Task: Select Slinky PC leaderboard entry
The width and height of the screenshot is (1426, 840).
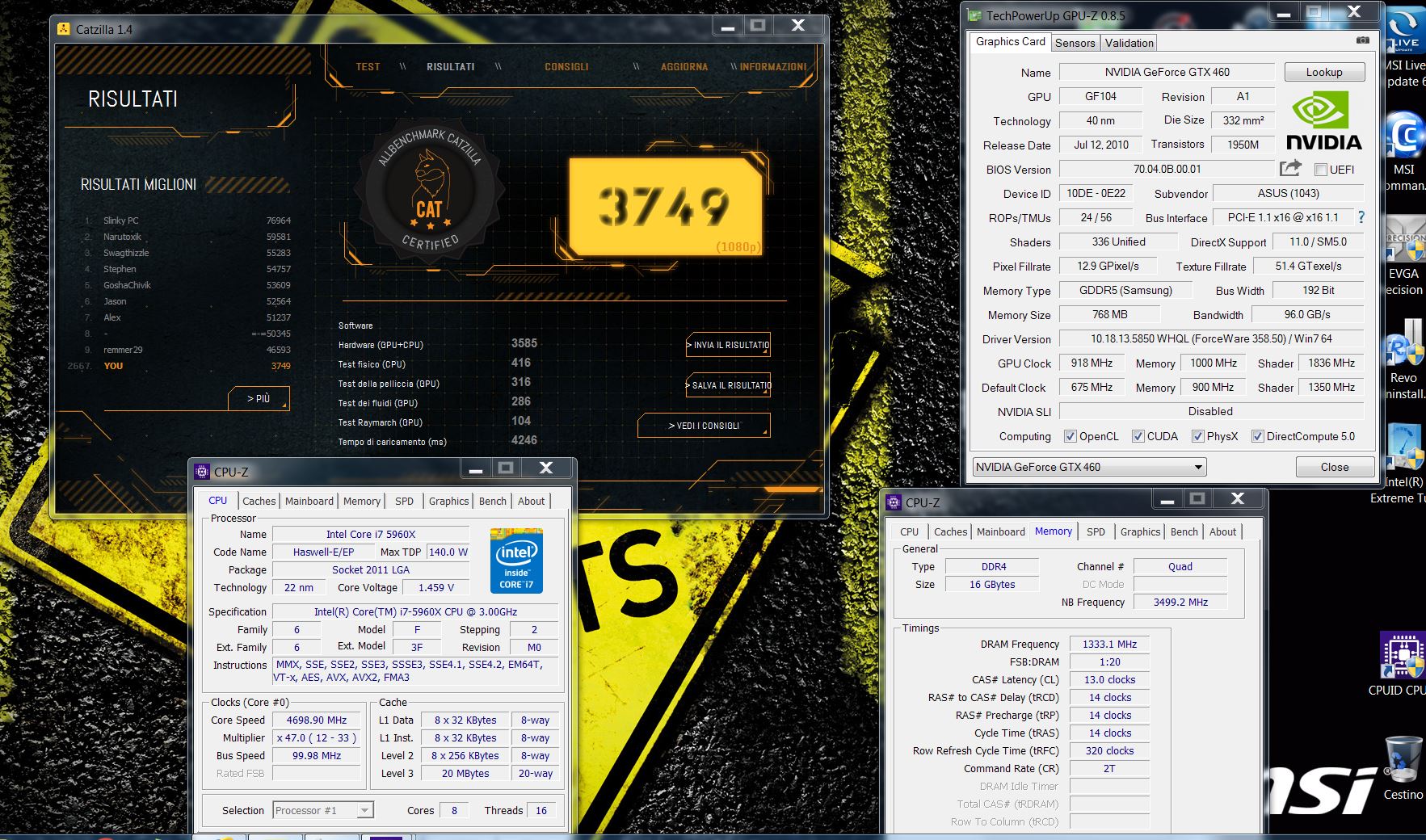Action: [x=187, y=220]
